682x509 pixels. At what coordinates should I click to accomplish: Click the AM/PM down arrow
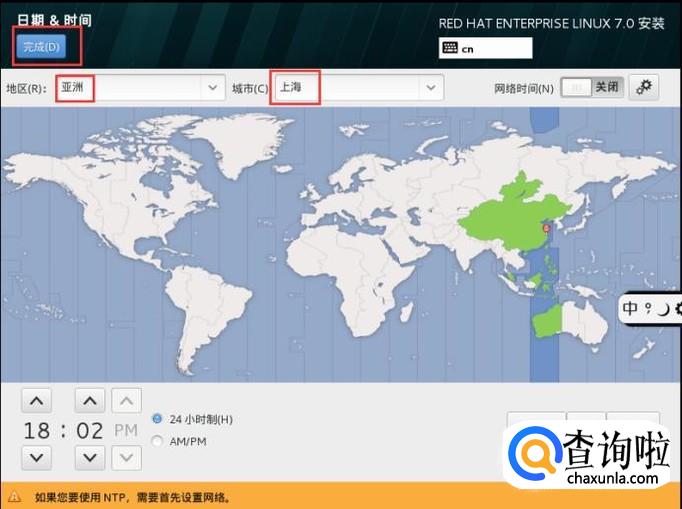click(126, 458)
